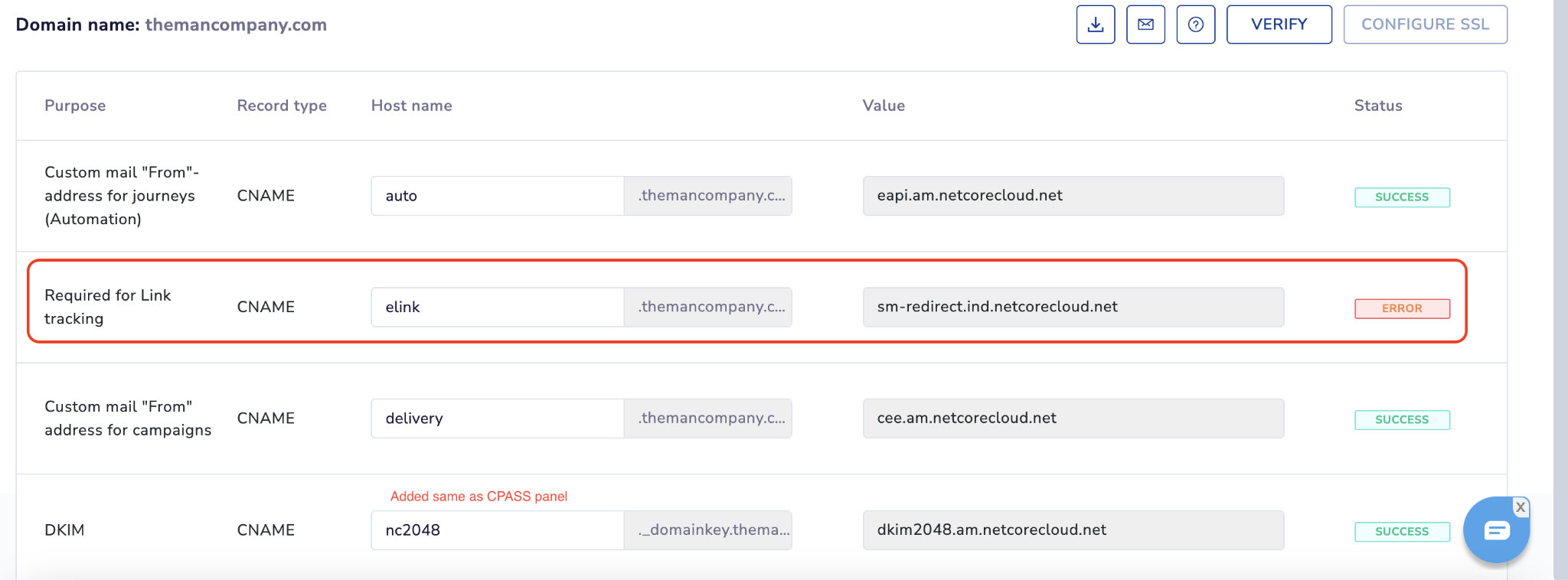Viewport: 1568px width, 580px height.
Task: Click CNAME in the elink row
Action: click(266, 307)
